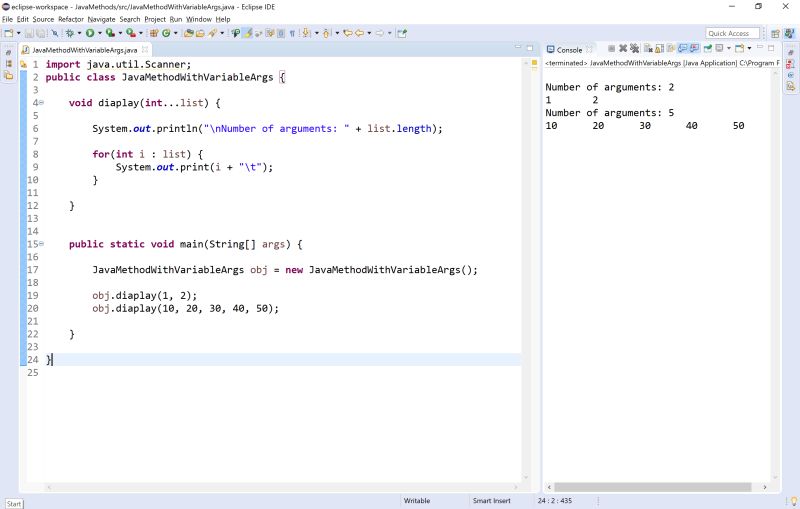Toggle show console on standard output
The height and width of the screenshot is (509, 800).
[683, 48]
